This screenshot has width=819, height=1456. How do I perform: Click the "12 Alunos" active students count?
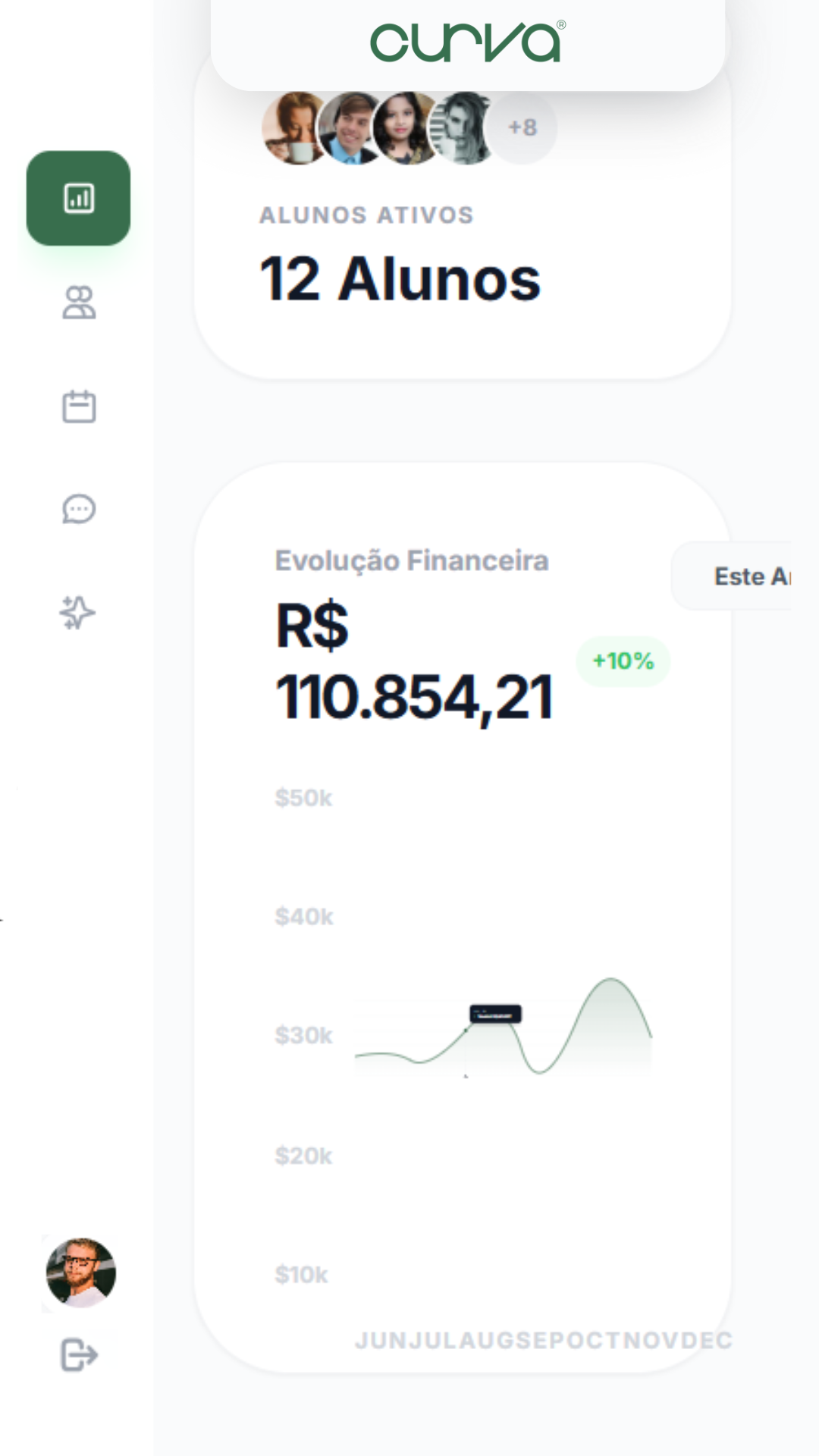(400, 279)
